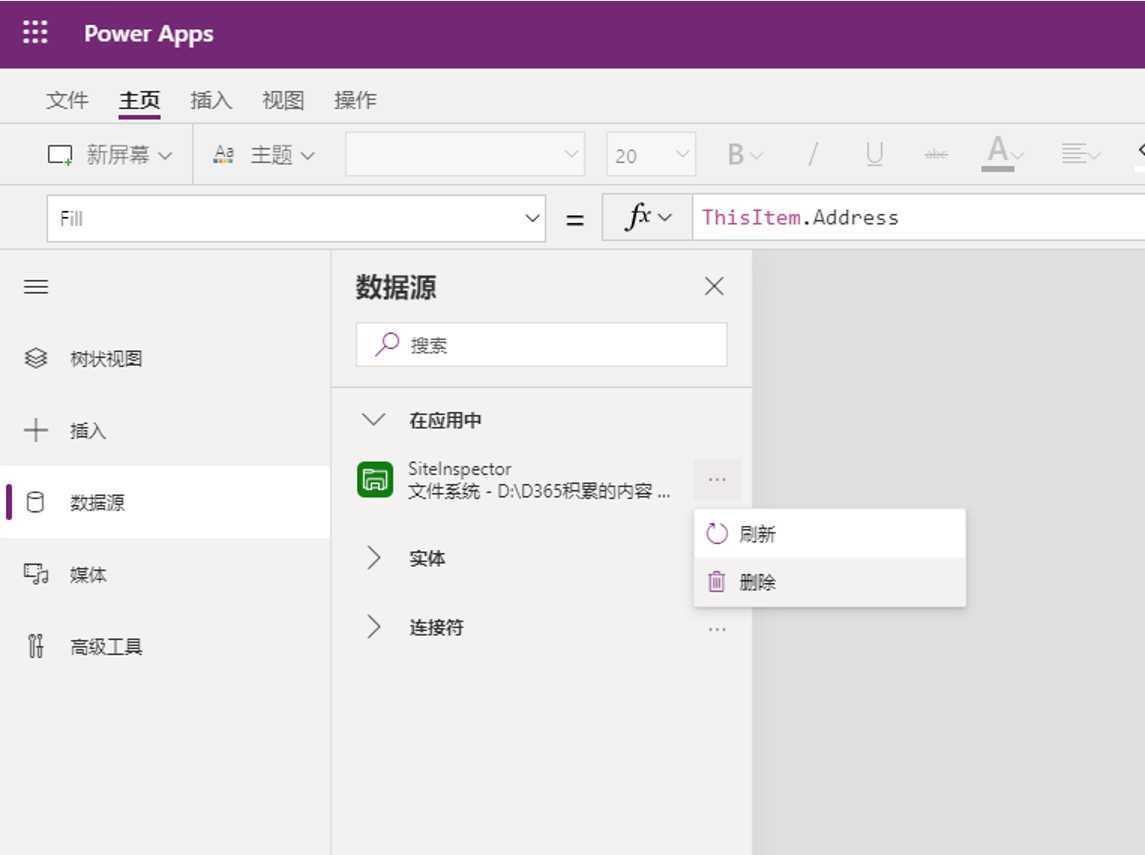Open the 新屏幕 new screen dropdown
The width and height of the screenshot is (1145, 855).
point(110,155)
